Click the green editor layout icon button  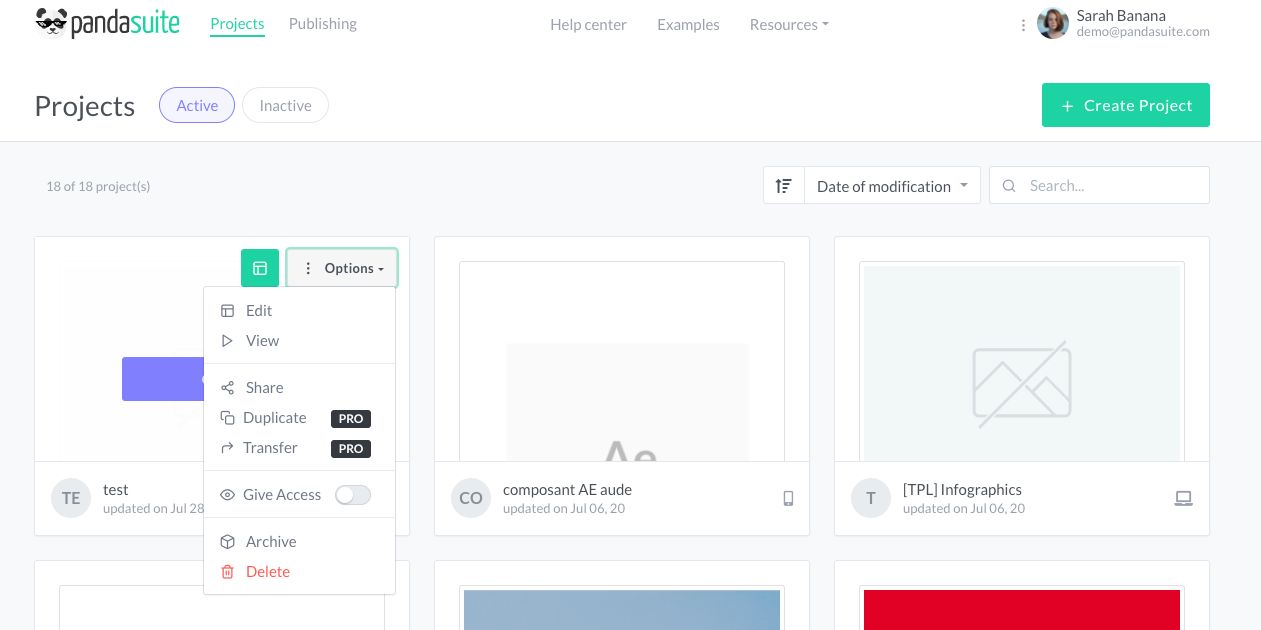(260, 268)
